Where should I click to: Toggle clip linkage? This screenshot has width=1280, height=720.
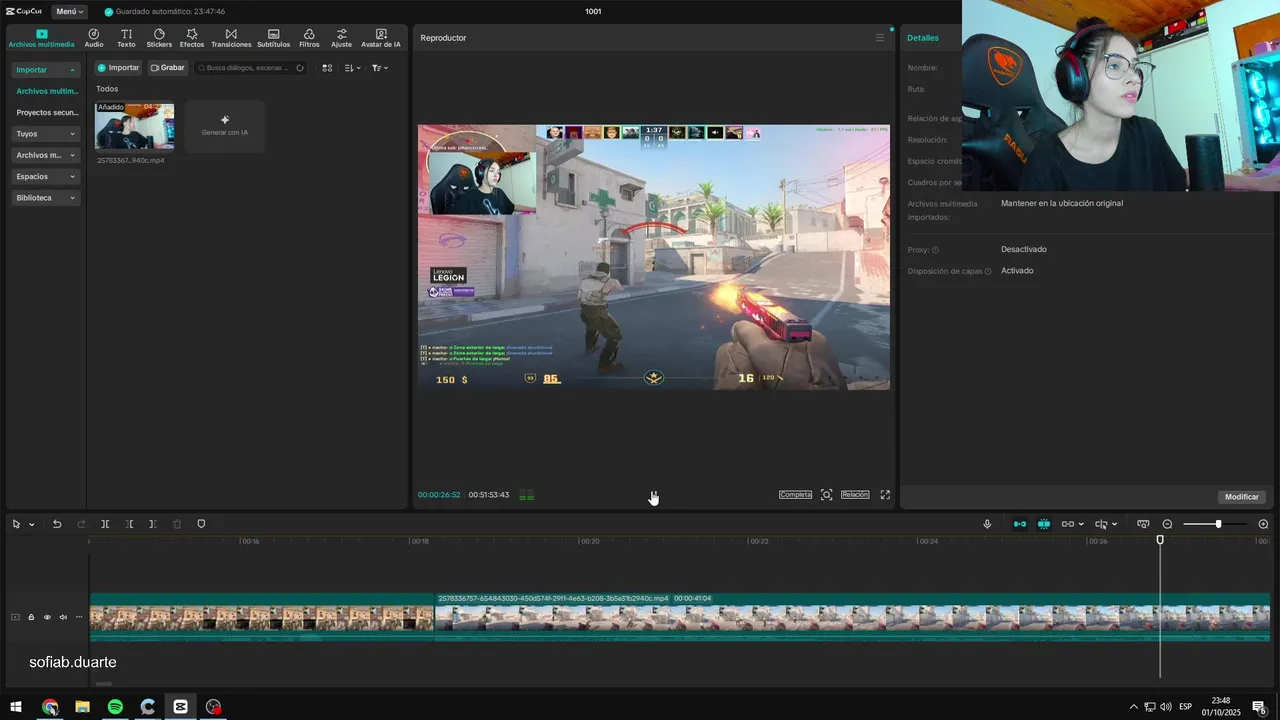click(x=1067, y=524)
